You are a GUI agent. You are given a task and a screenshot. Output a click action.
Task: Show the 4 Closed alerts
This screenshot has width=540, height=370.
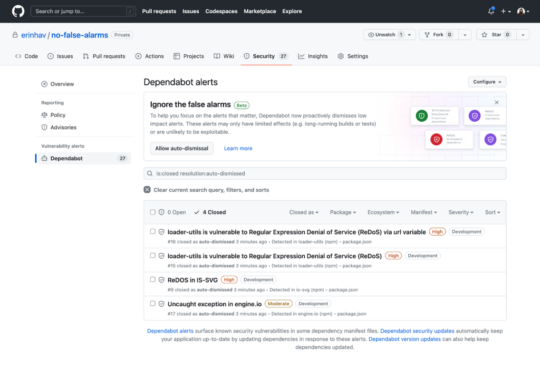pos(210,212)
